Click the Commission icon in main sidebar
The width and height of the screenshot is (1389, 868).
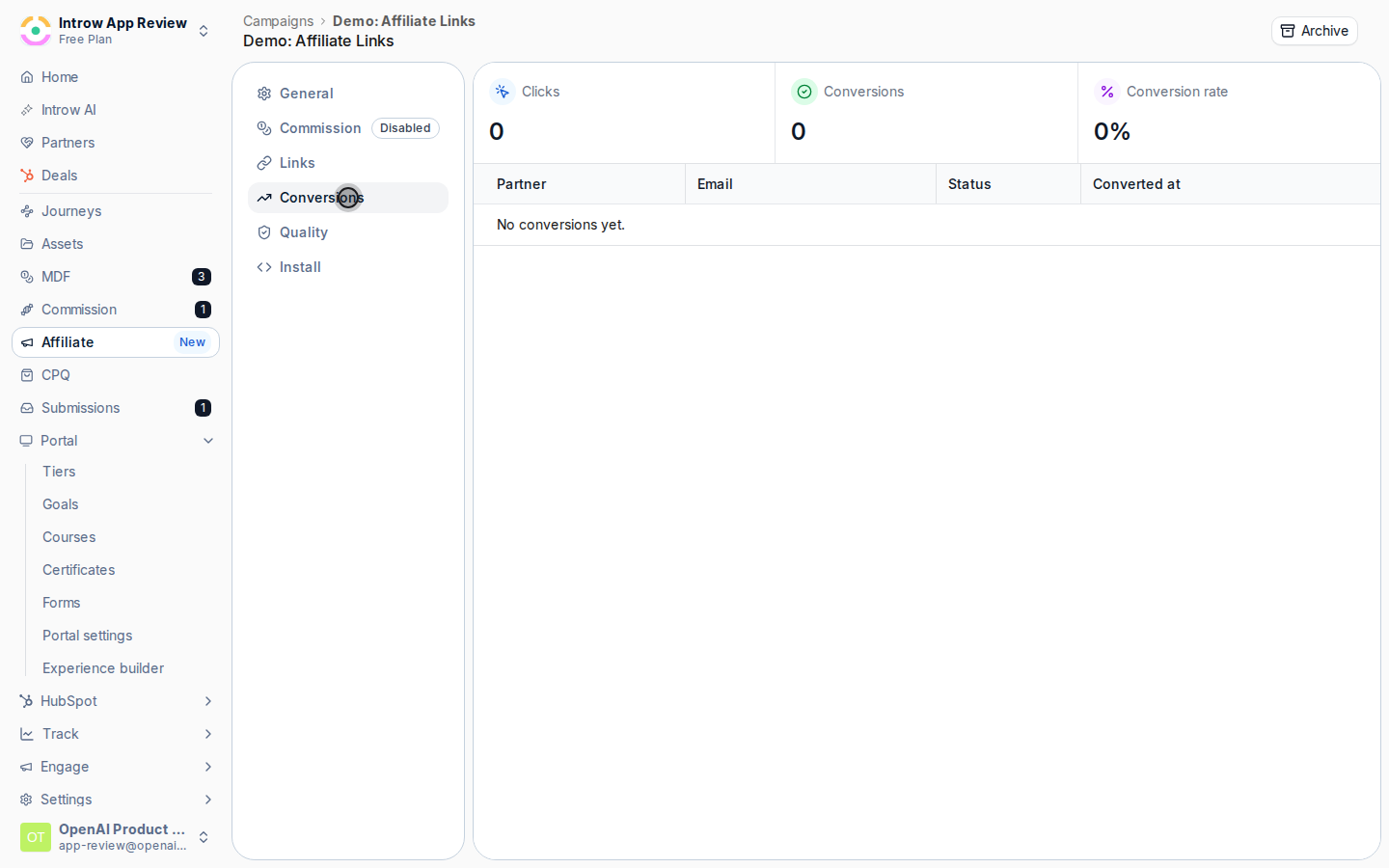[27, 310]
